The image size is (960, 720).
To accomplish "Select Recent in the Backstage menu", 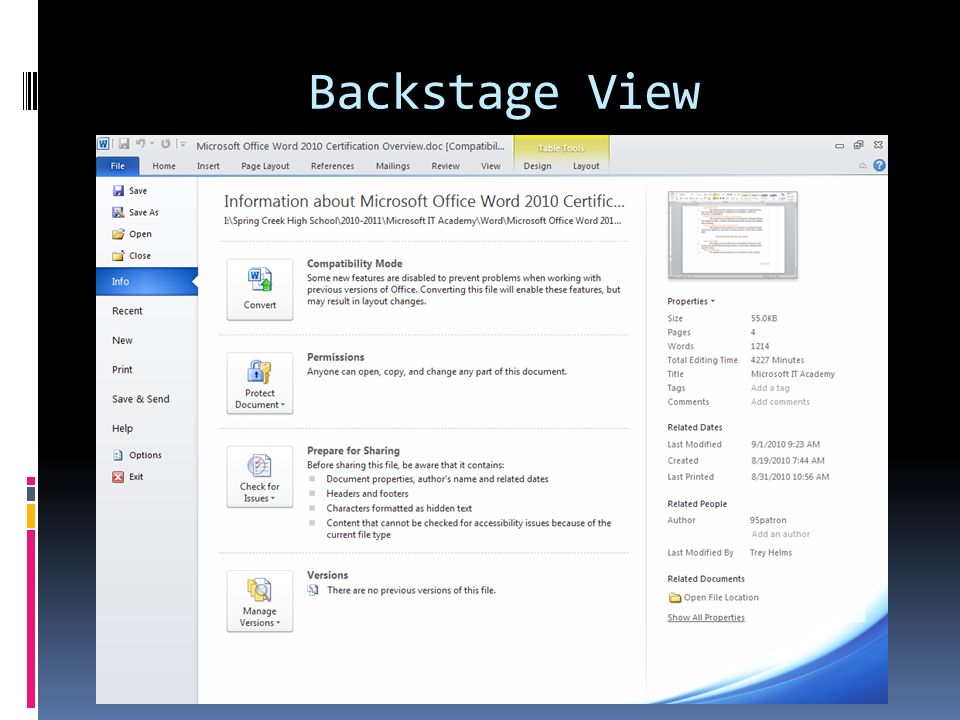I will (x=127, y=311).
